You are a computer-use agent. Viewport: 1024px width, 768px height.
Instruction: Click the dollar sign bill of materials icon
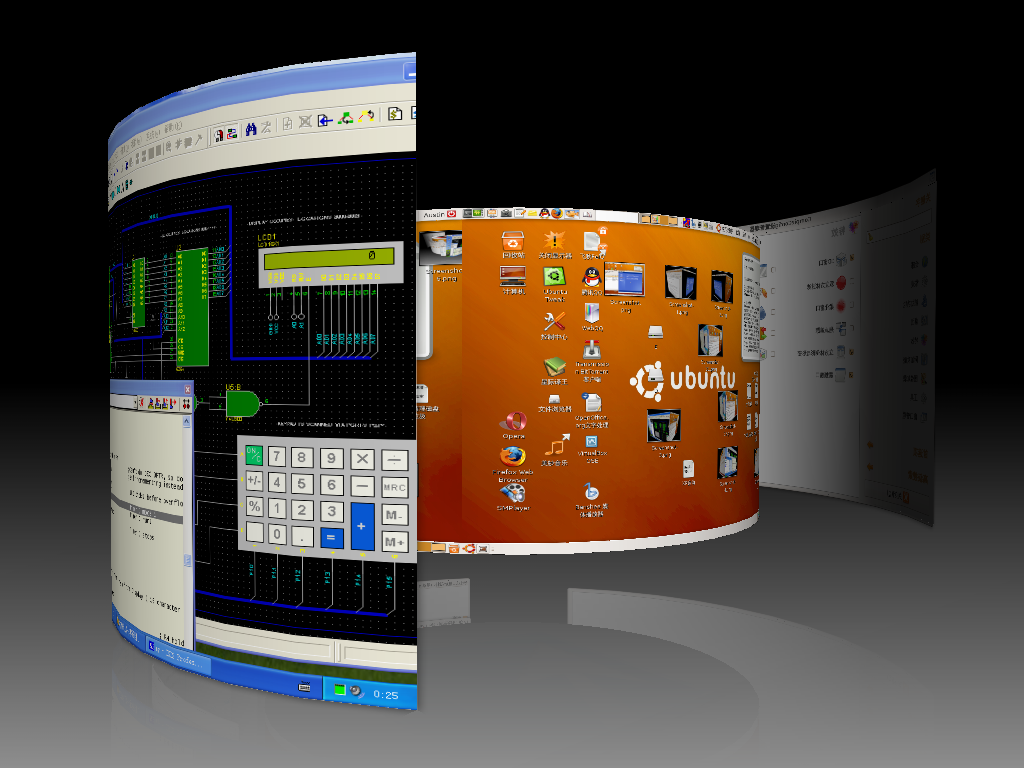tap(394, 113)
